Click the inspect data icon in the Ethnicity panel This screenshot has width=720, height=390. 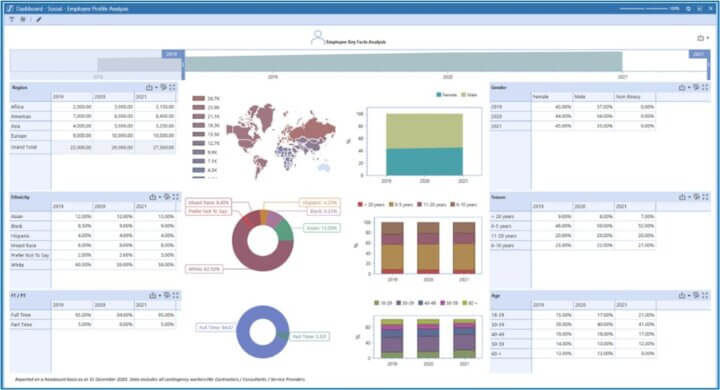pos(167,197)
